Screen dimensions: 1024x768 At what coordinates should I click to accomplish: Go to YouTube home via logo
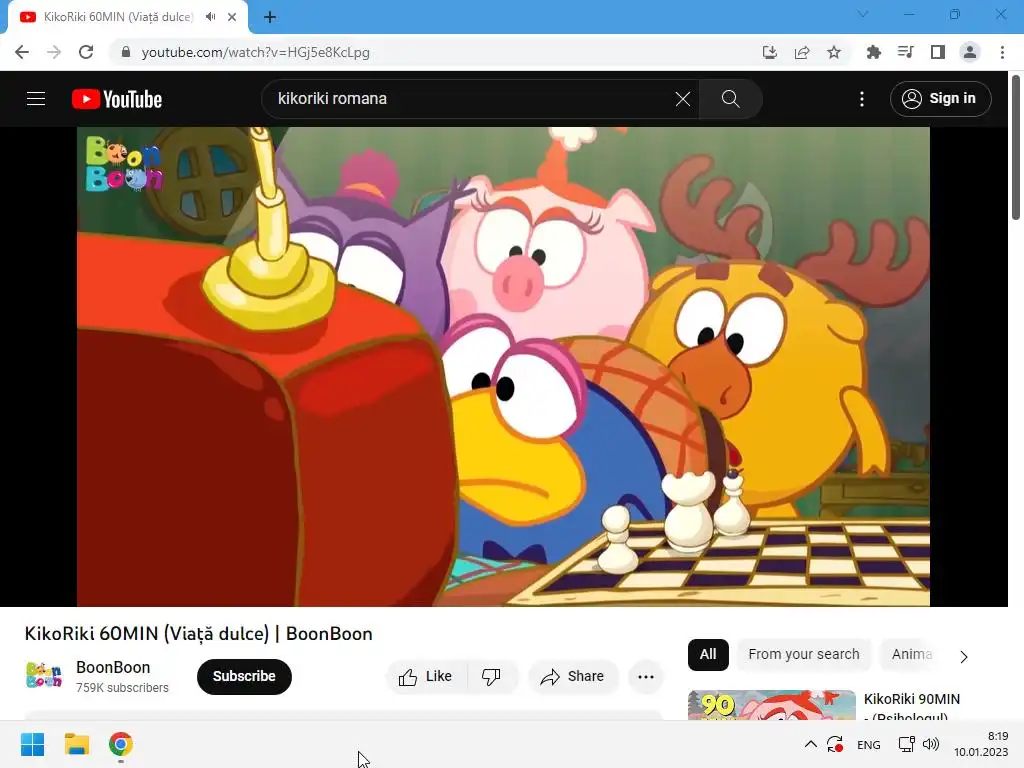point(117,99)
